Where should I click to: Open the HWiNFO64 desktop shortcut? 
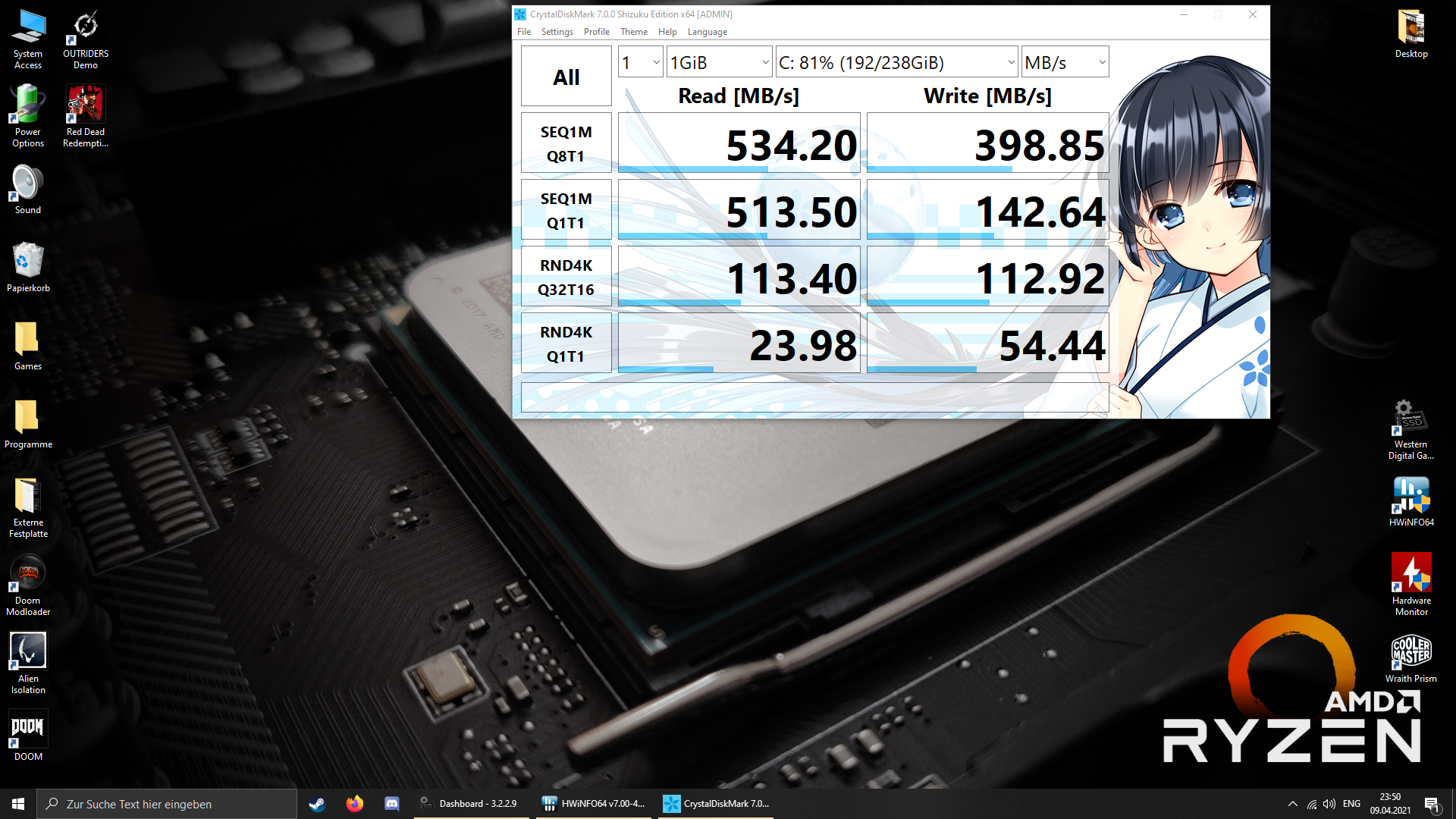point(1410,500)
